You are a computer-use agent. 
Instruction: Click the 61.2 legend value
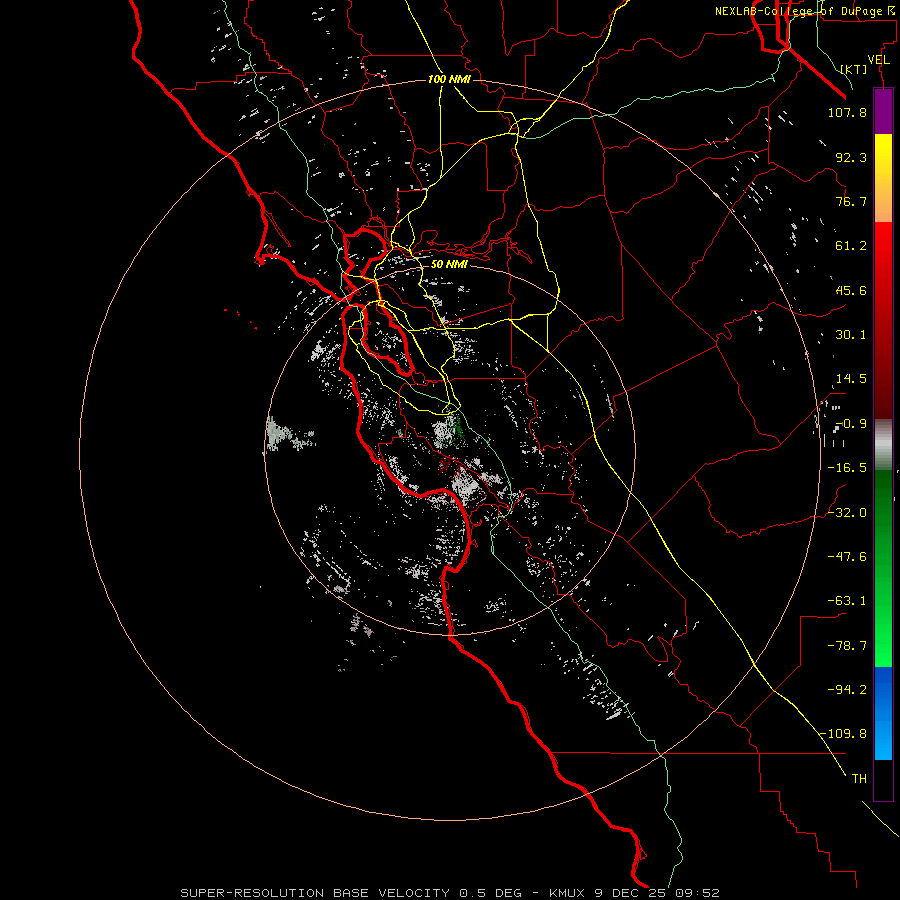coord(851,246)
